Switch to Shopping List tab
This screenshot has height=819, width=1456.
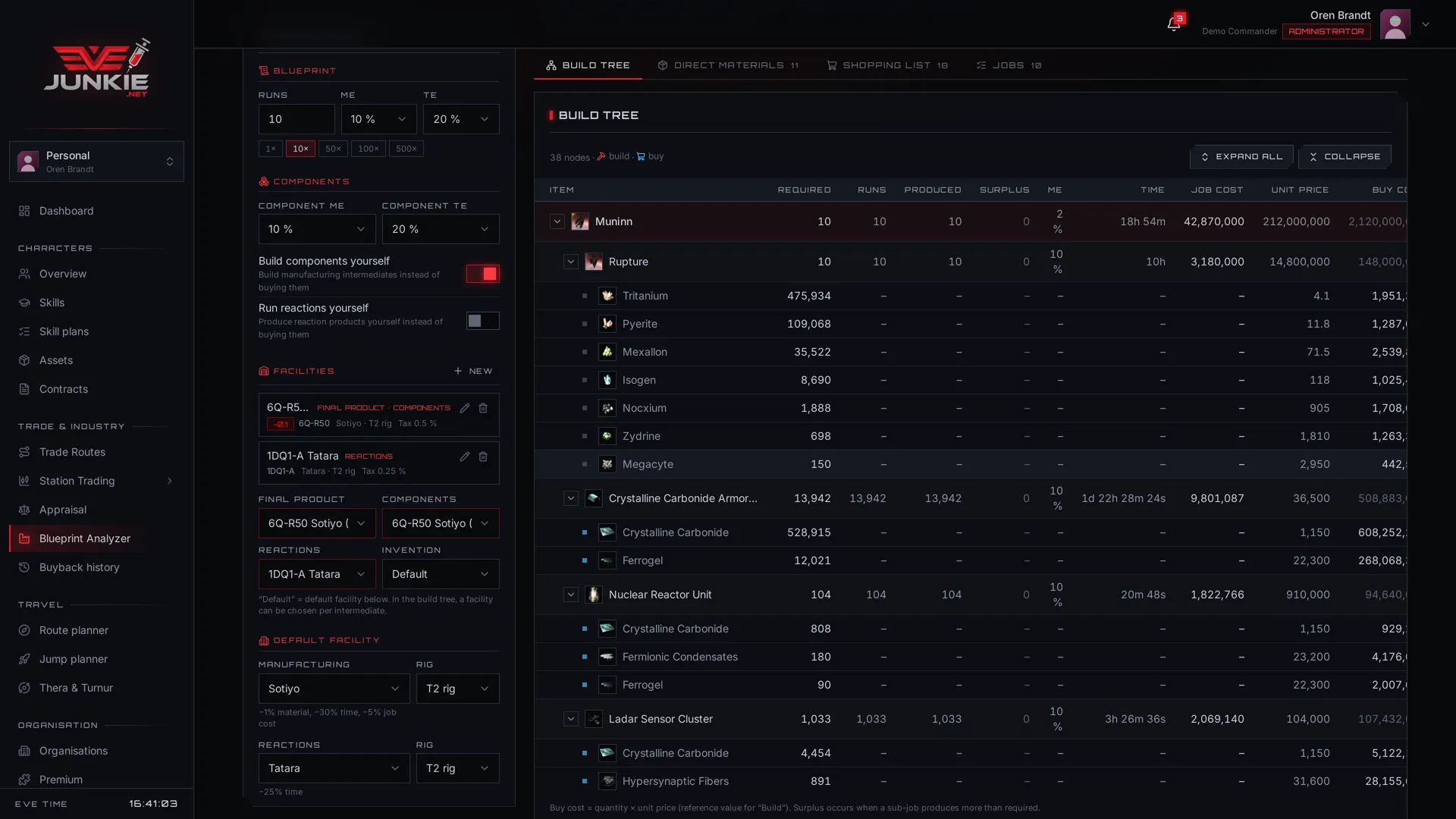pos(887,65)
